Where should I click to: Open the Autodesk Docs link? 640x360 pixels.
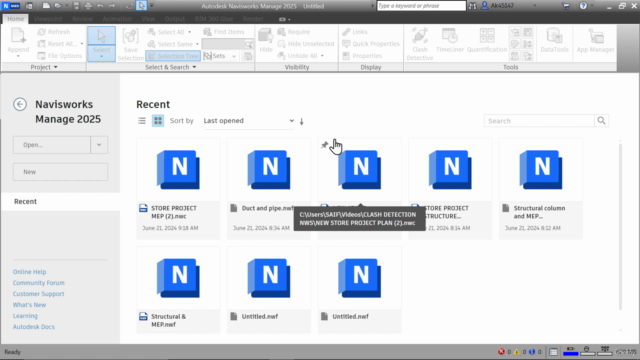pos(33,327)
